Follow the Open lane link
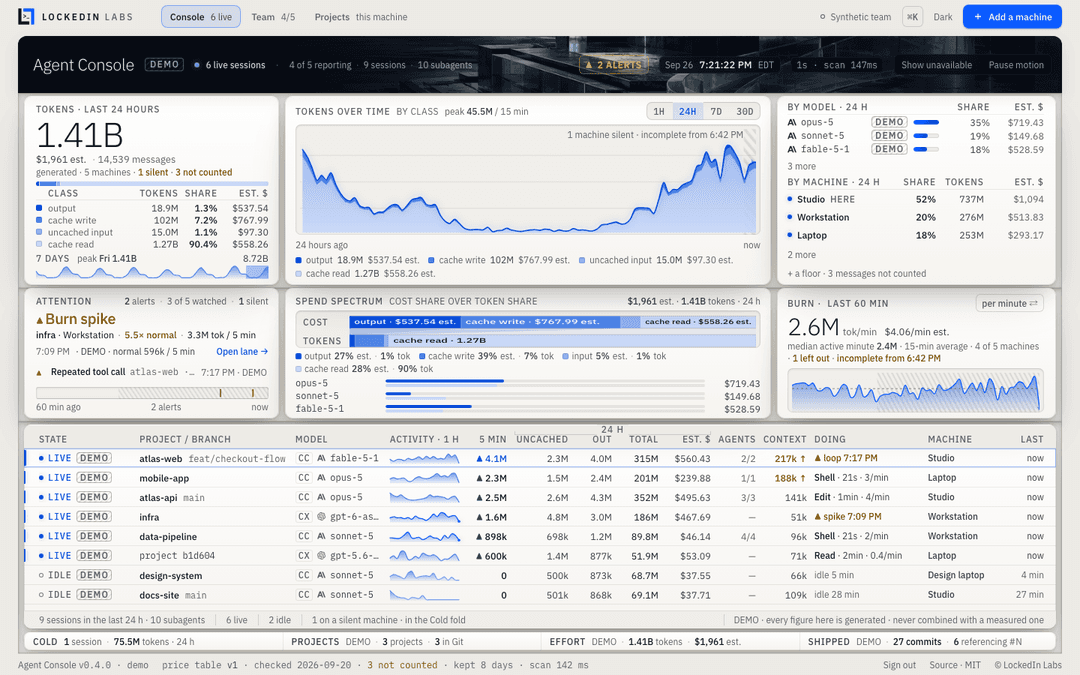Screen dimensions: 1080x675 242,352
